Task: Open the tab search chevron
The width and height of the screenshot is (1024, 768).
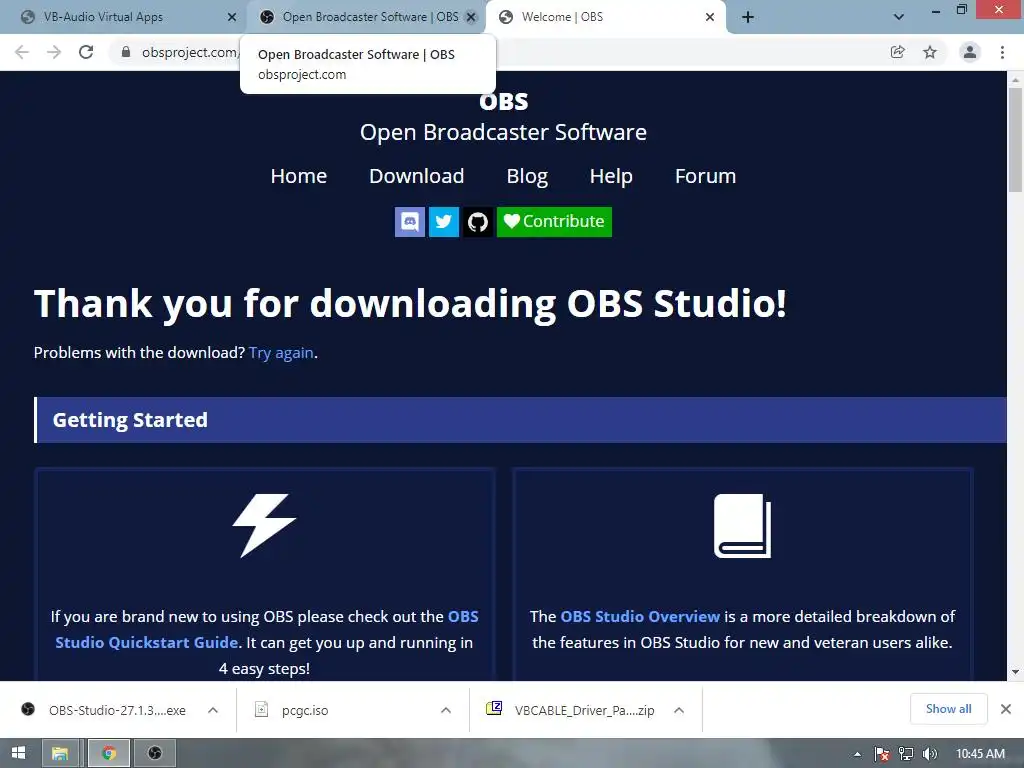Action: (x=899, y=17)
